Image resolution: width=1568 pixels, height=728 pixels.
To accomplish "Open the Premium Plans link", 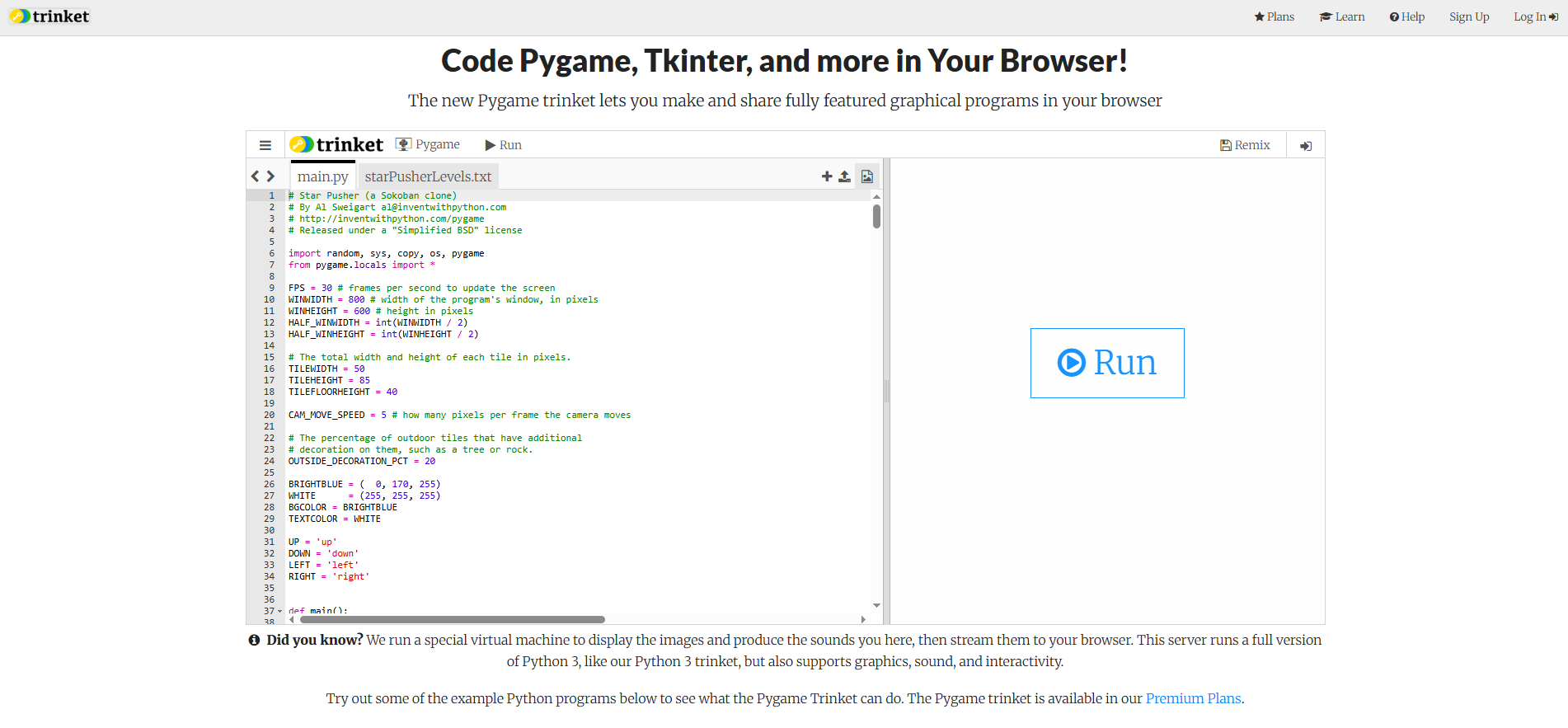I will tap(1193, 698).
